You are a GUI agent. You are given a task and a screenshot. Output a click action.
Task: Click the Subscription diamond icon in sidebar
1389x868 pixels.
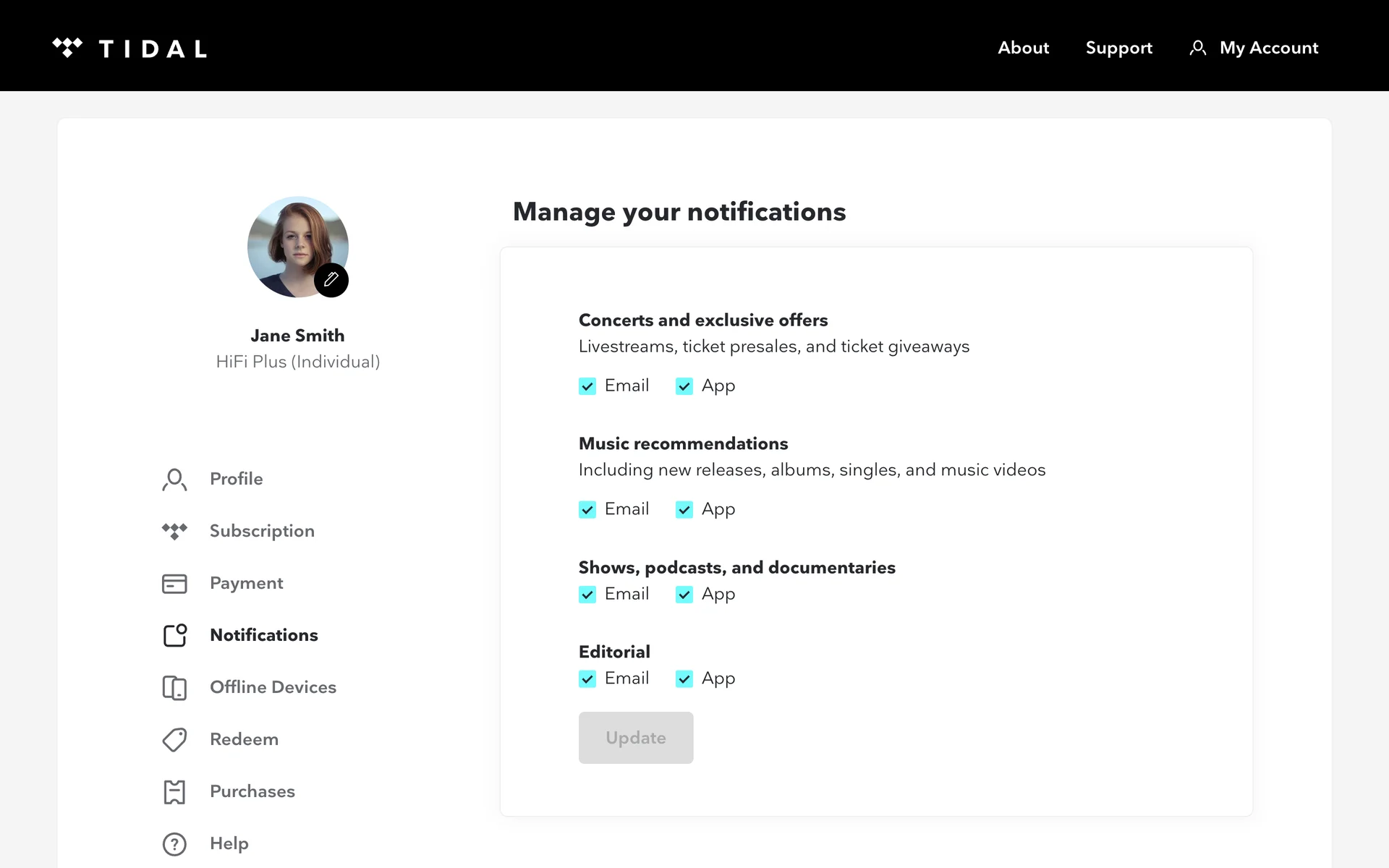click(174, 531)
